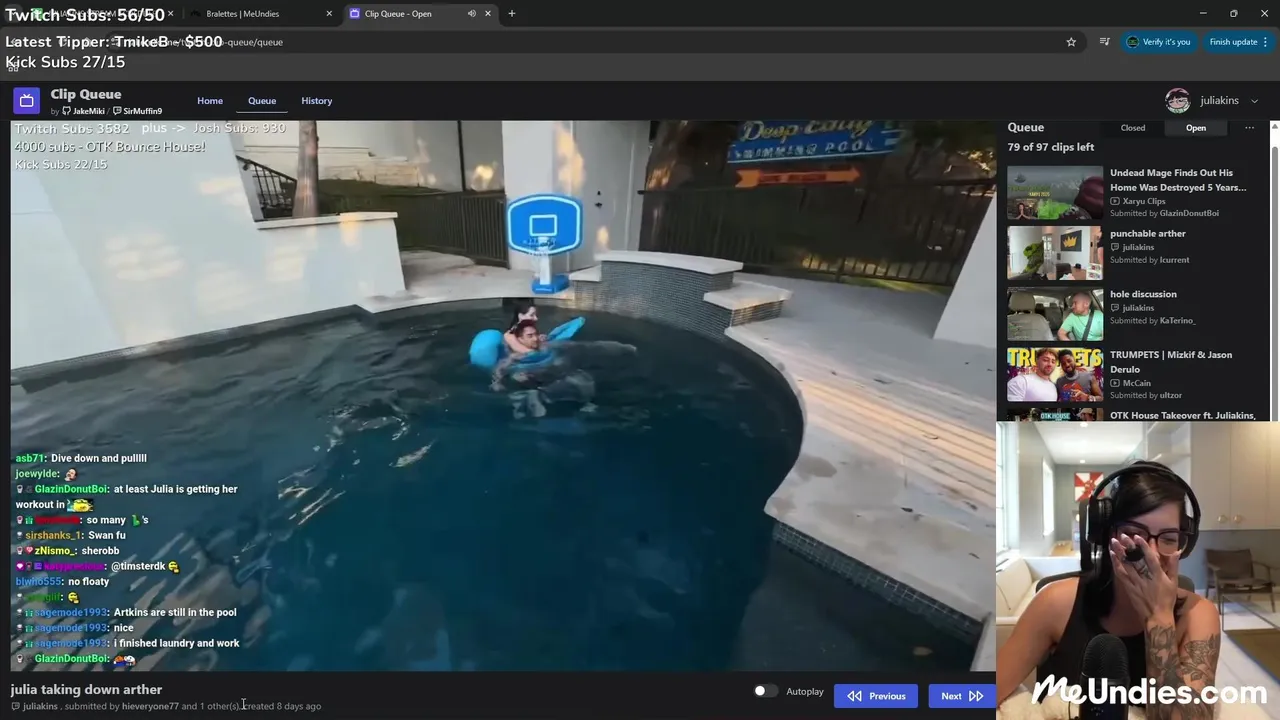Viewport: 1280px width, 720px height.
Task: Set the queue to Open
Action: [1196, 128]
